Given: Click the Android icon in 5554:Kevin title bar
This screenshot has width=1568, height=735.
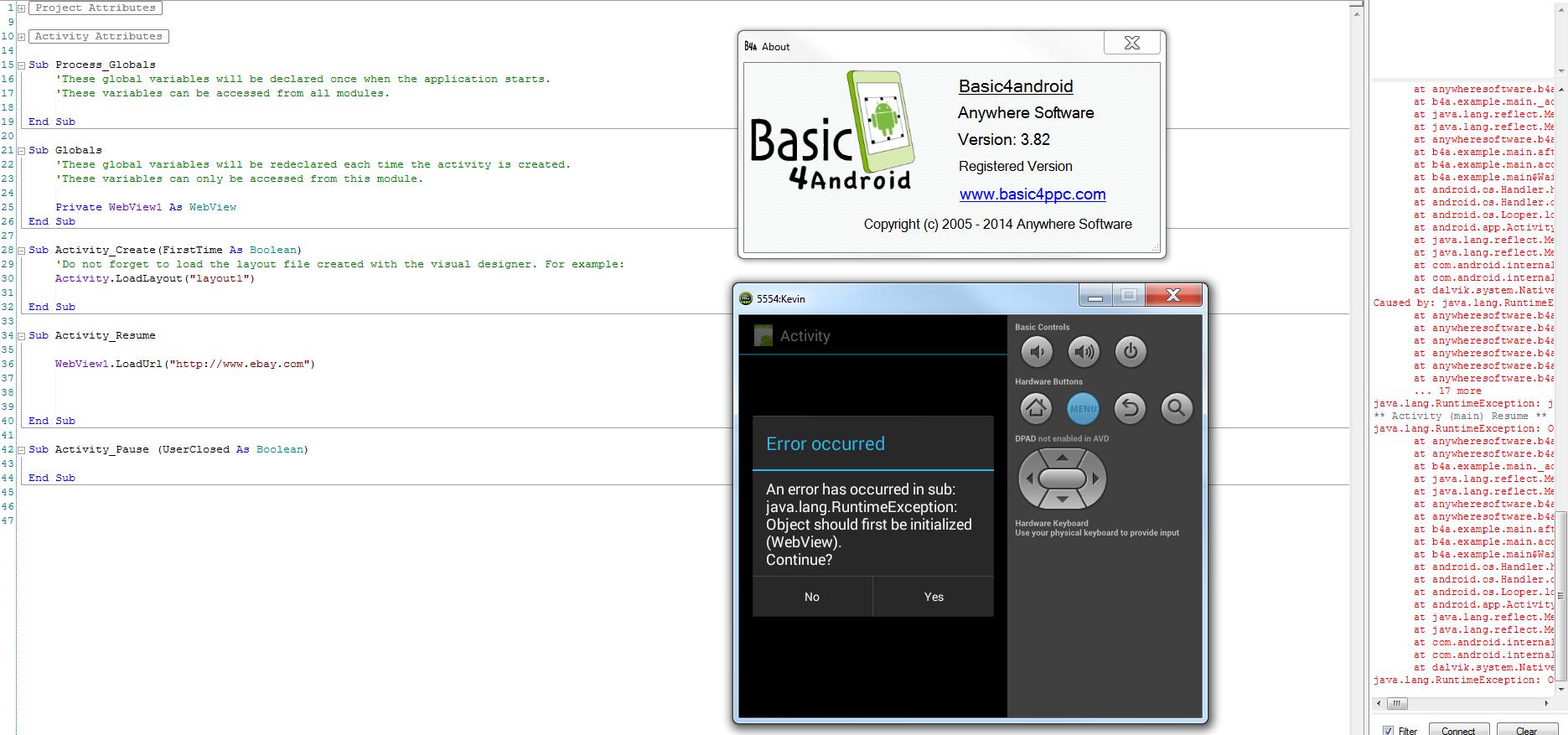Looking at the screenshot, I should pos(746,298).
